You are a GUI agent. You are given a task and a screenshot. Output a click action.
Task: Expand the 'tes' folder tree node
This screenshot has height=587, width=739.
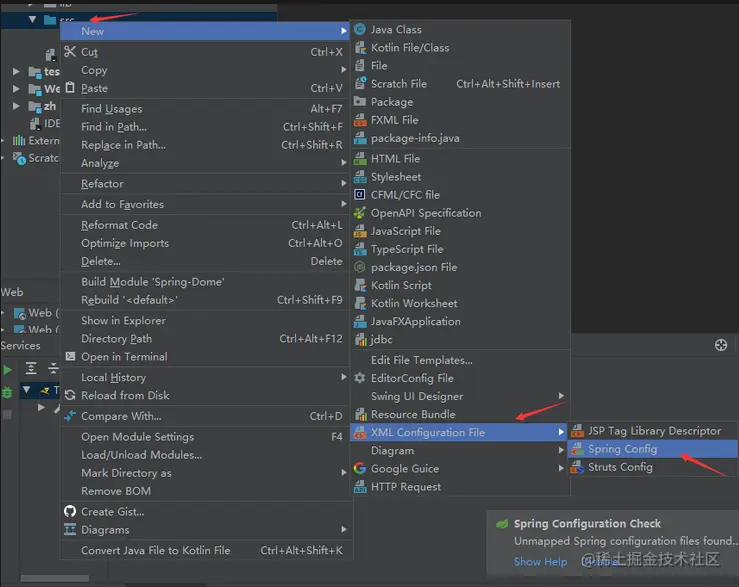[16, 72]
